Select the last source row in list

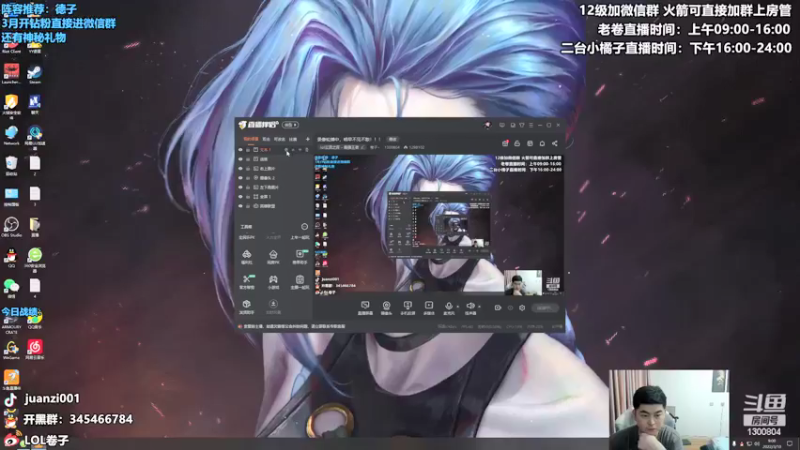coord(274,206)
